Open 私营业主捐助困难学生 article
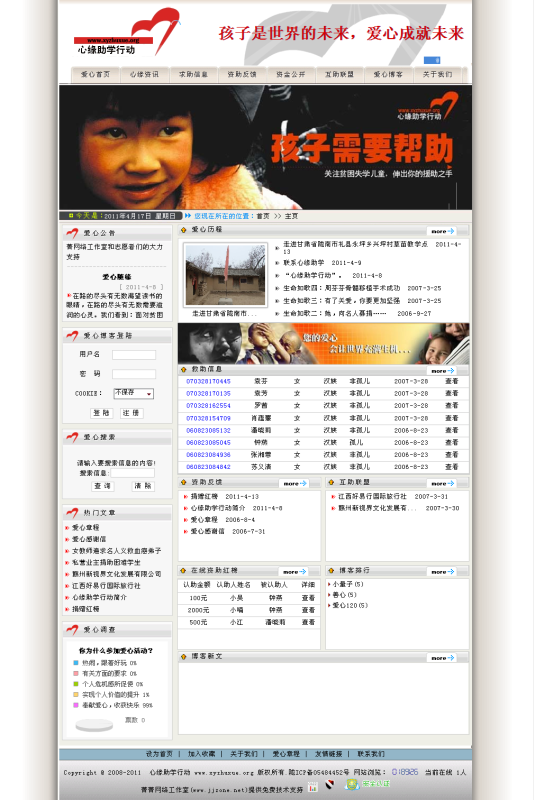 [x=106, y=562]
